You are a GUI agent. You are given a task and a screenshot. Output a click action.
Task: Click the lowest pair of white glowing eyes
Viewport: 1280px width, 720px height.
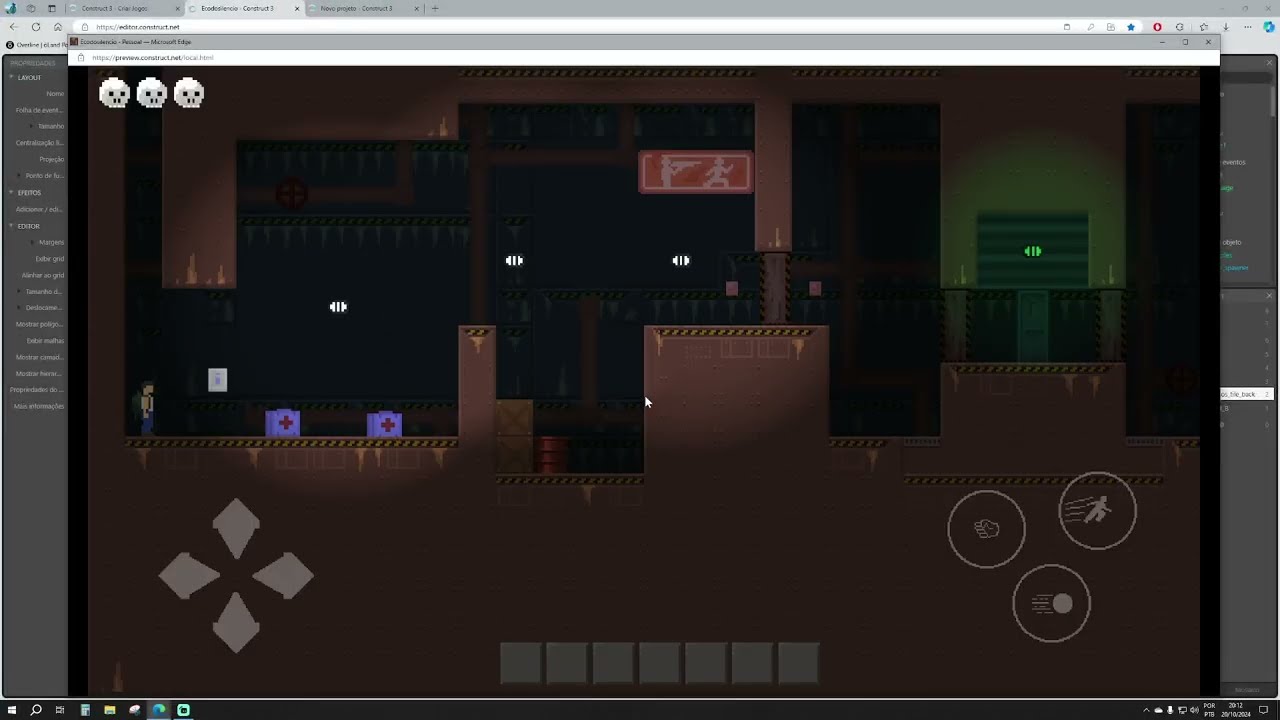pyautogui.click(x=338, y=307)
